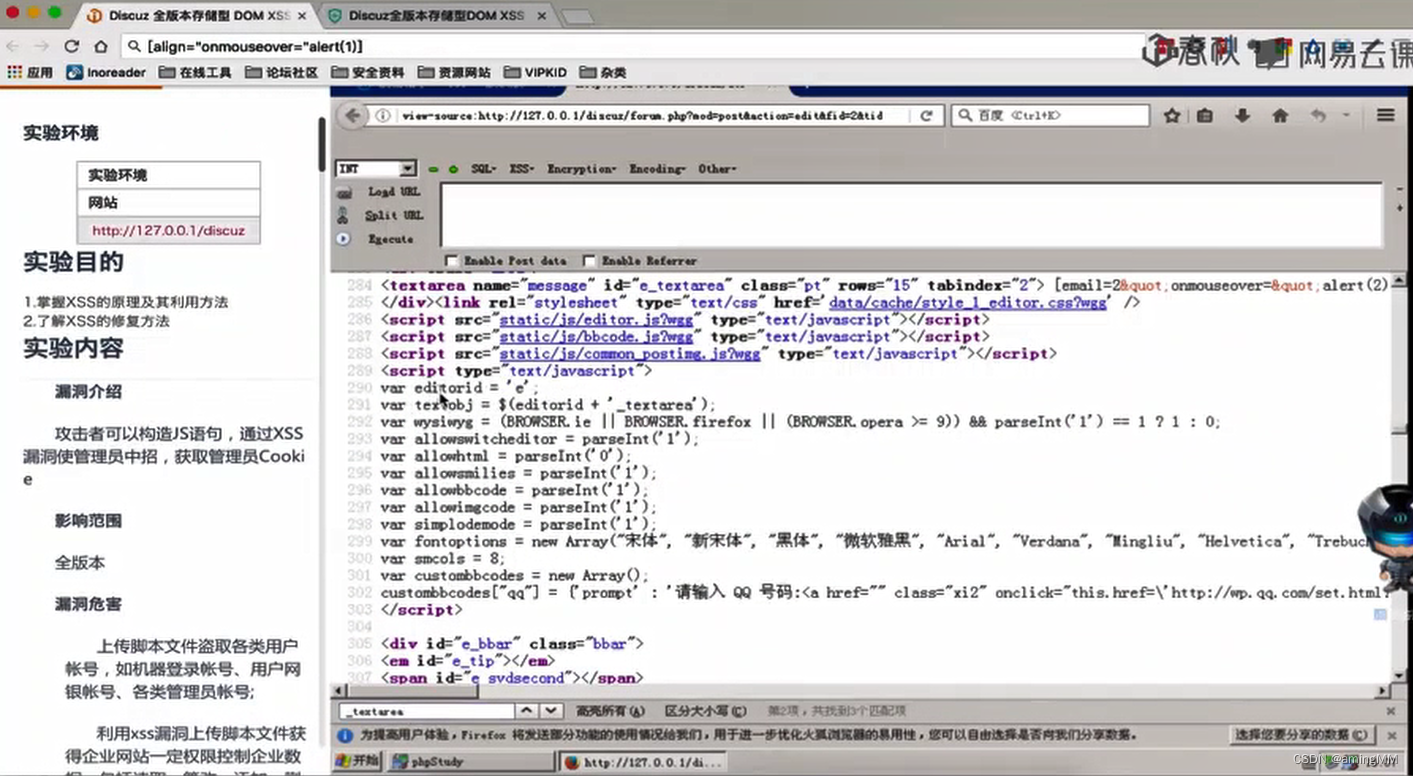Switch to phpStudy taskbar item
Viewport: 1413px width, 776px height.
pos(470,762)
